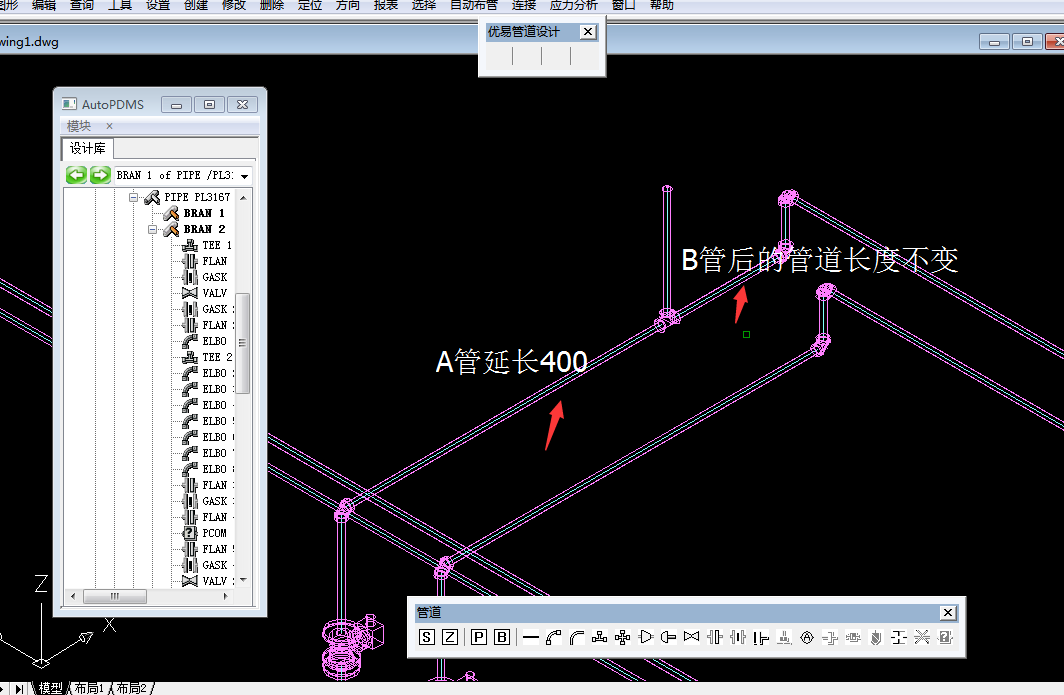Select the VALV item under BRAN 2
The height and width of the screenshot is (695, 1064).
pos(214,293)
